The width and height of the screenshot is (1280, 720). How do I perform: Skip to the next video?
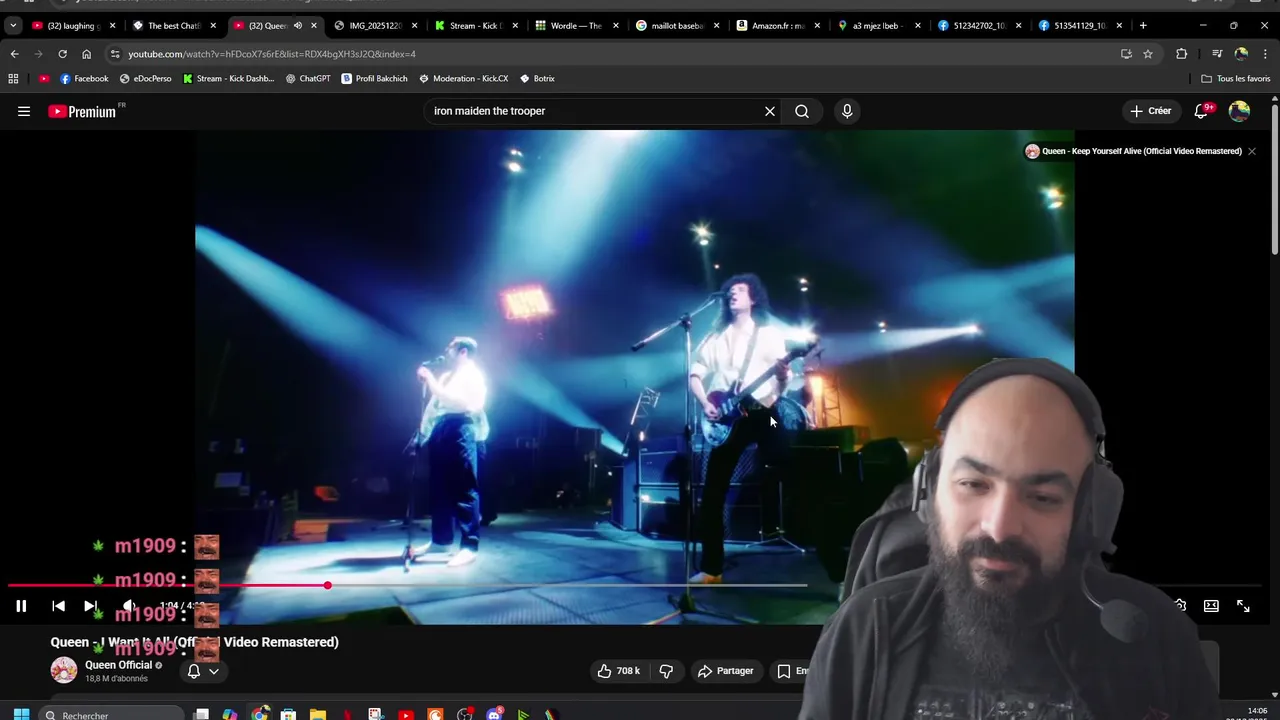click(x=90, y=606)
